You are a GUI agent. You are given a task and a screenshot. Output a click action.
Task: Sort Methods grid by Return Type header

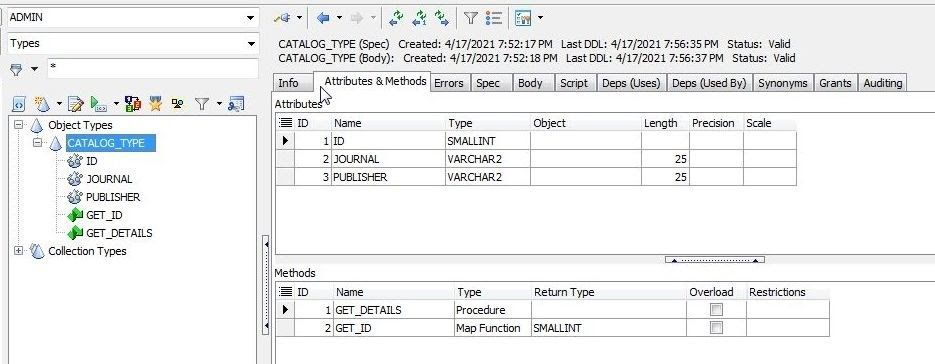[608, 292]
